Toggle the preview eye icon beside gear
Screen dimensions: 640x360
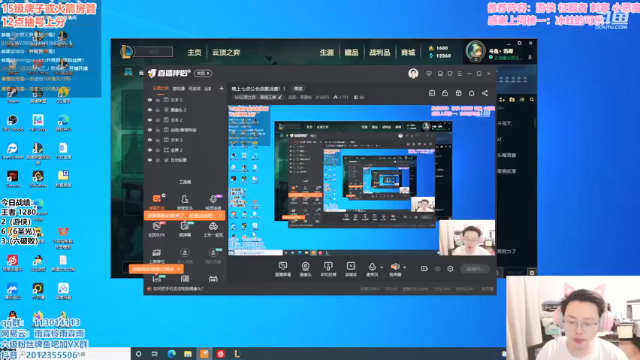coord(438,269)
